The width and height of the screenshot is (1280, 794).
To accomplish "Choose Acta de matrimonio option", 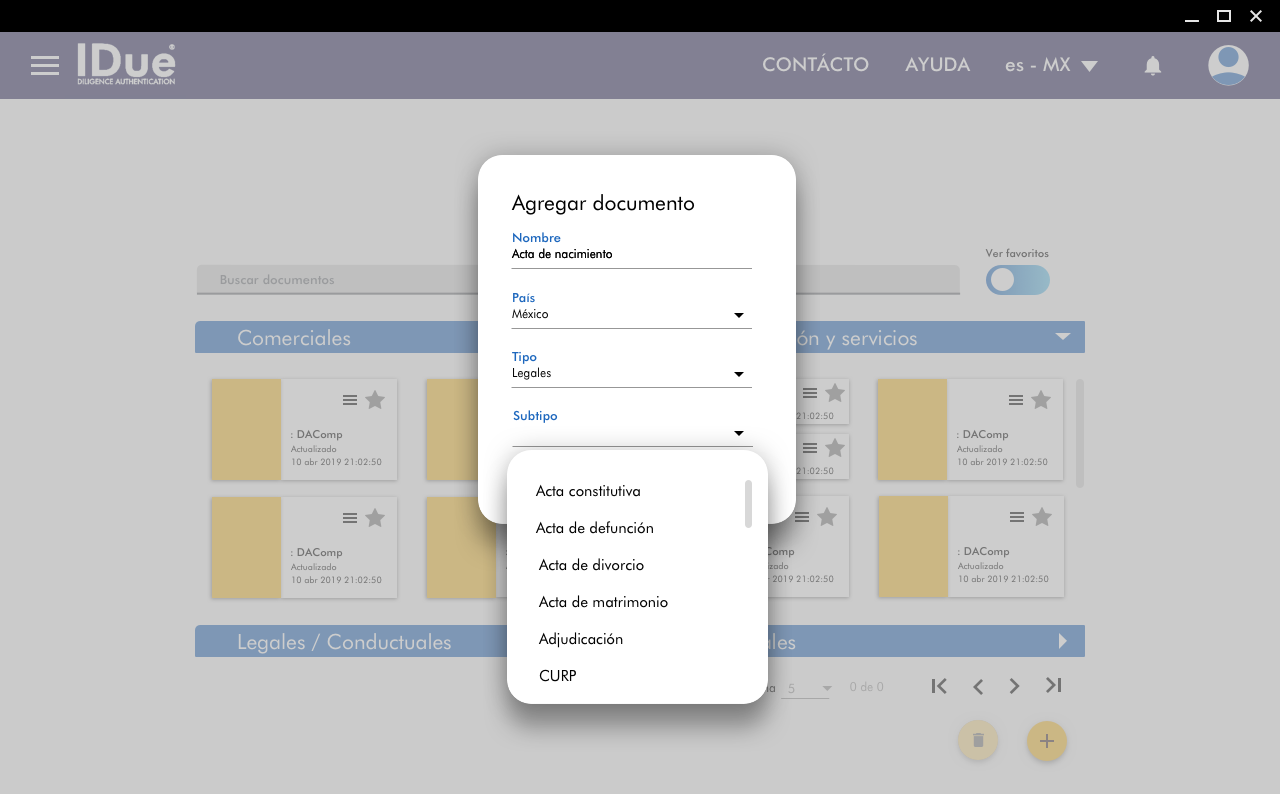I will (603, 602).
